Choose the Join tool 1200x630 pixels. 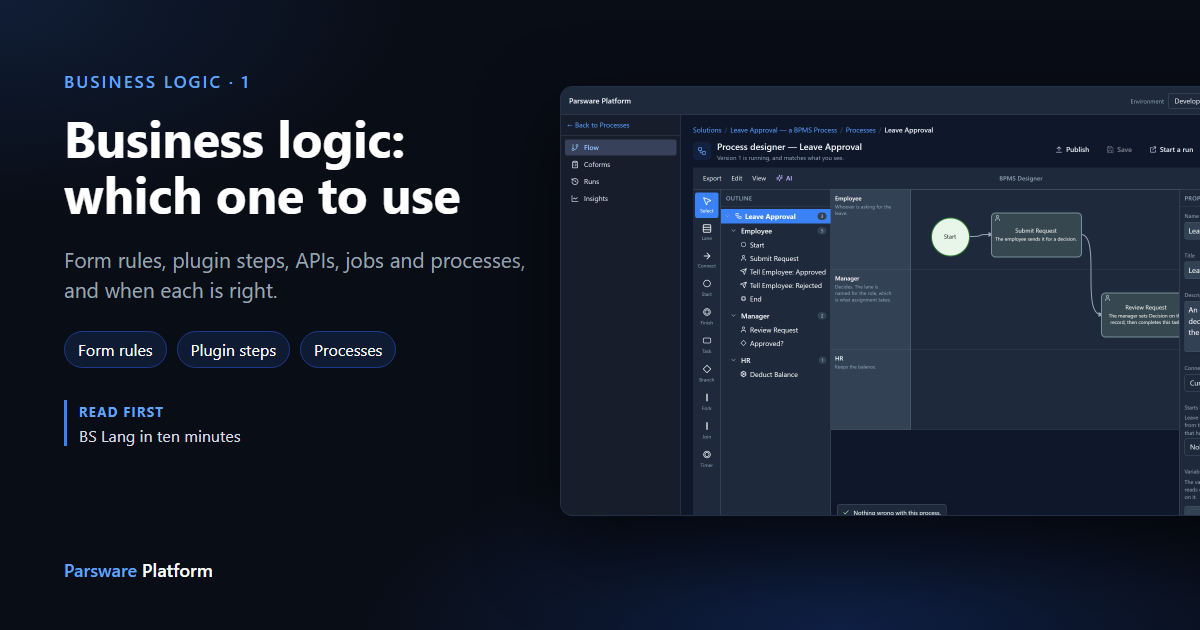pyautogui.click(x=707, y=430)
